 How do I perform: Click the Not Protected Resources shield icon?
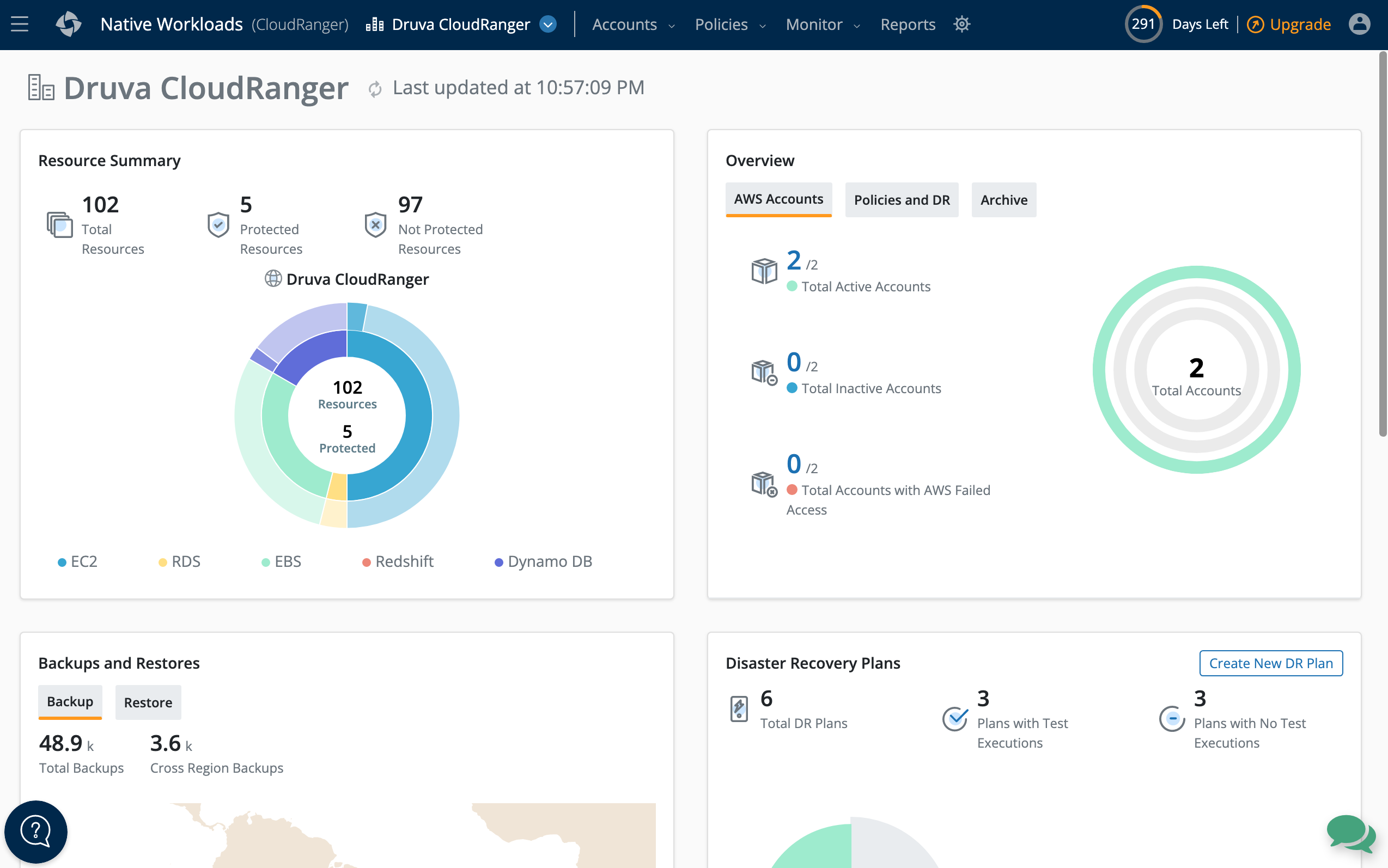(x=375, y=224)
